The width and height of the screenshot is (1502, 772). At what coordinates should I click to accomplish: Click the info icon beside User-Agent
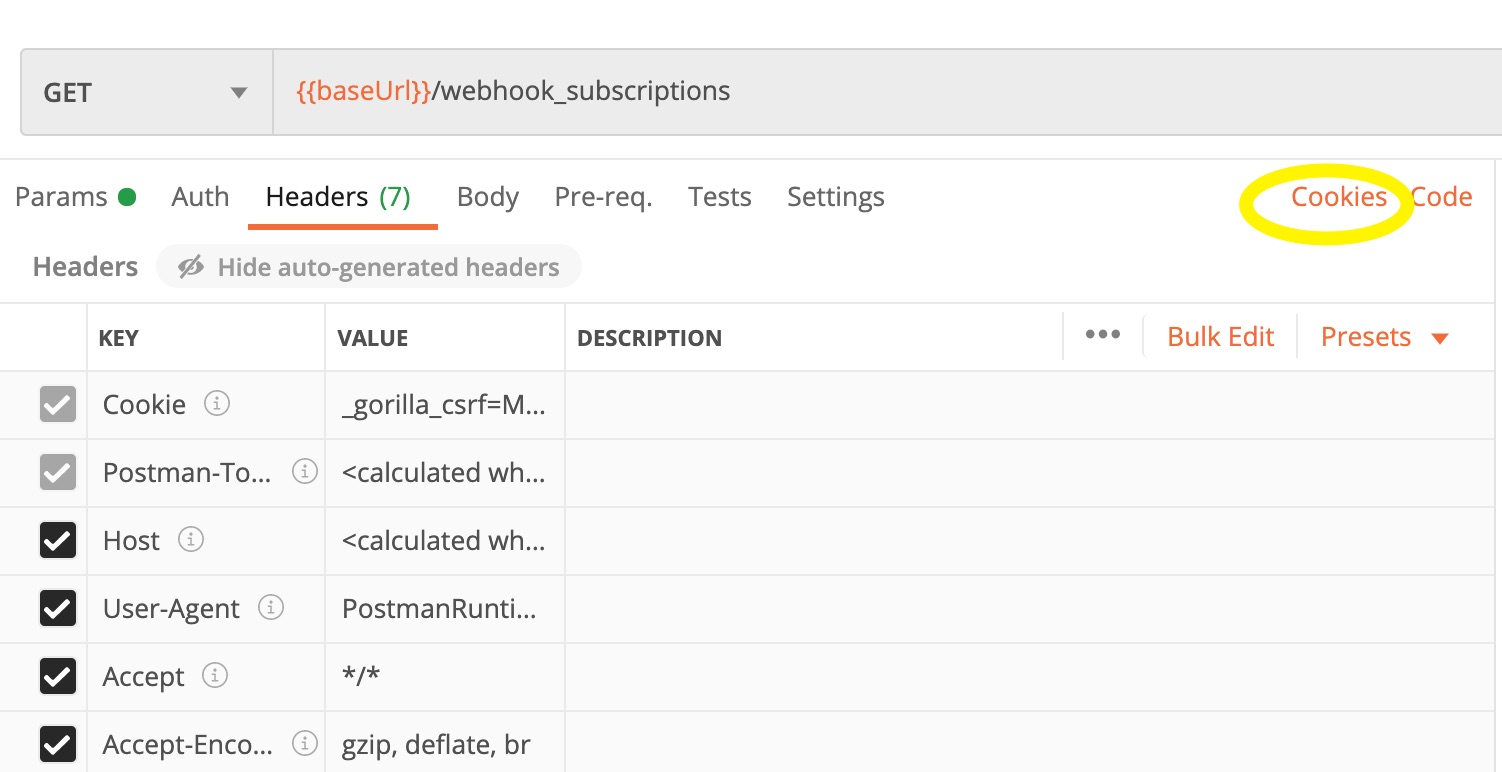tap(270, 608)
